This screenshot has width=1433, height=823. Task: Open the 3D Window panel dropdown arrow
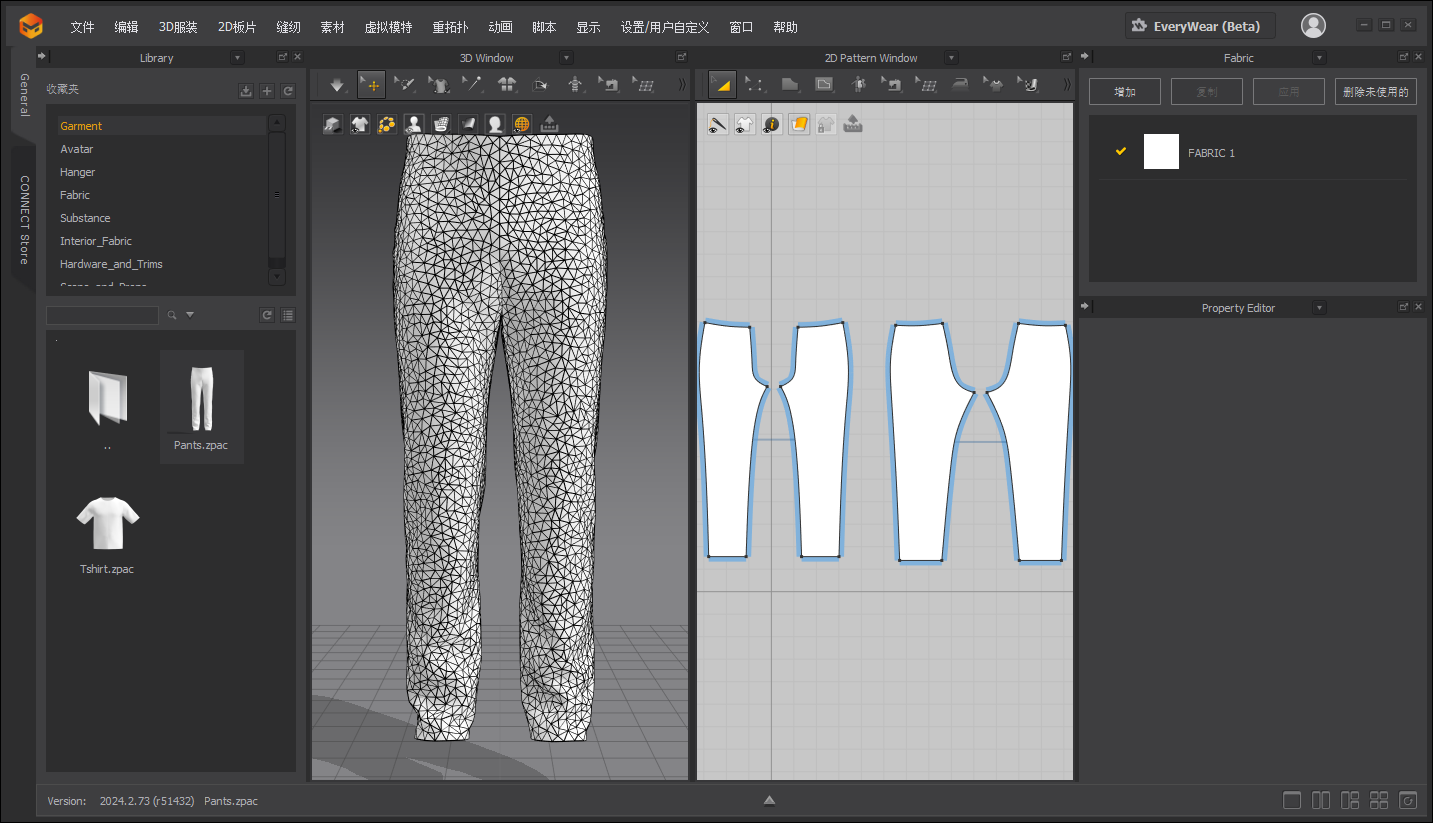tap(567, 58)
